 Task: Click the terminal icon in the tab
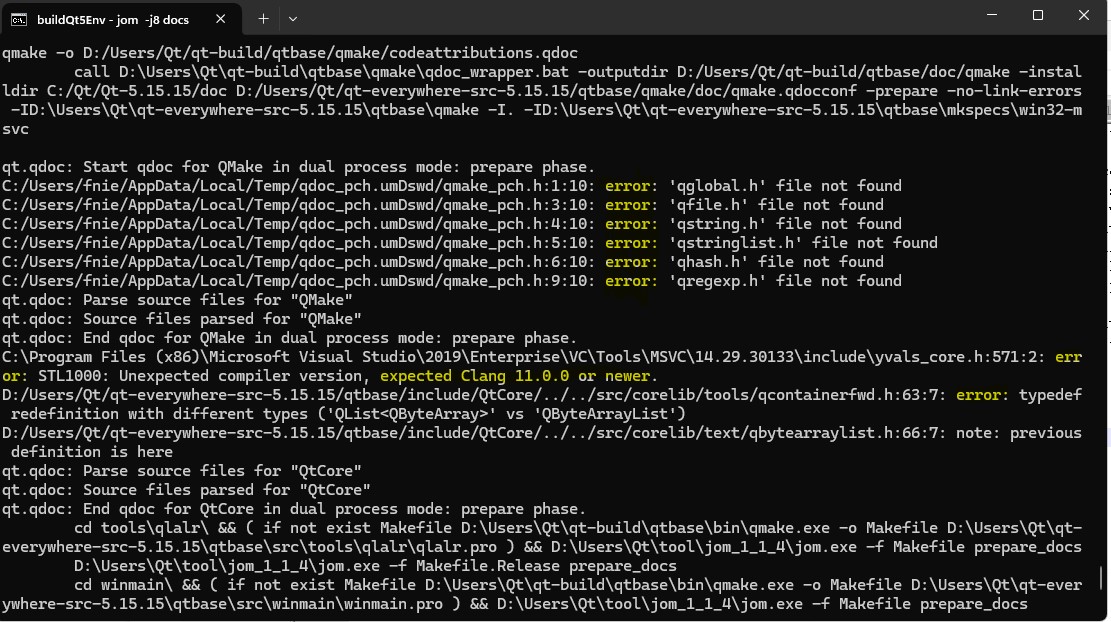pos(19,20)
